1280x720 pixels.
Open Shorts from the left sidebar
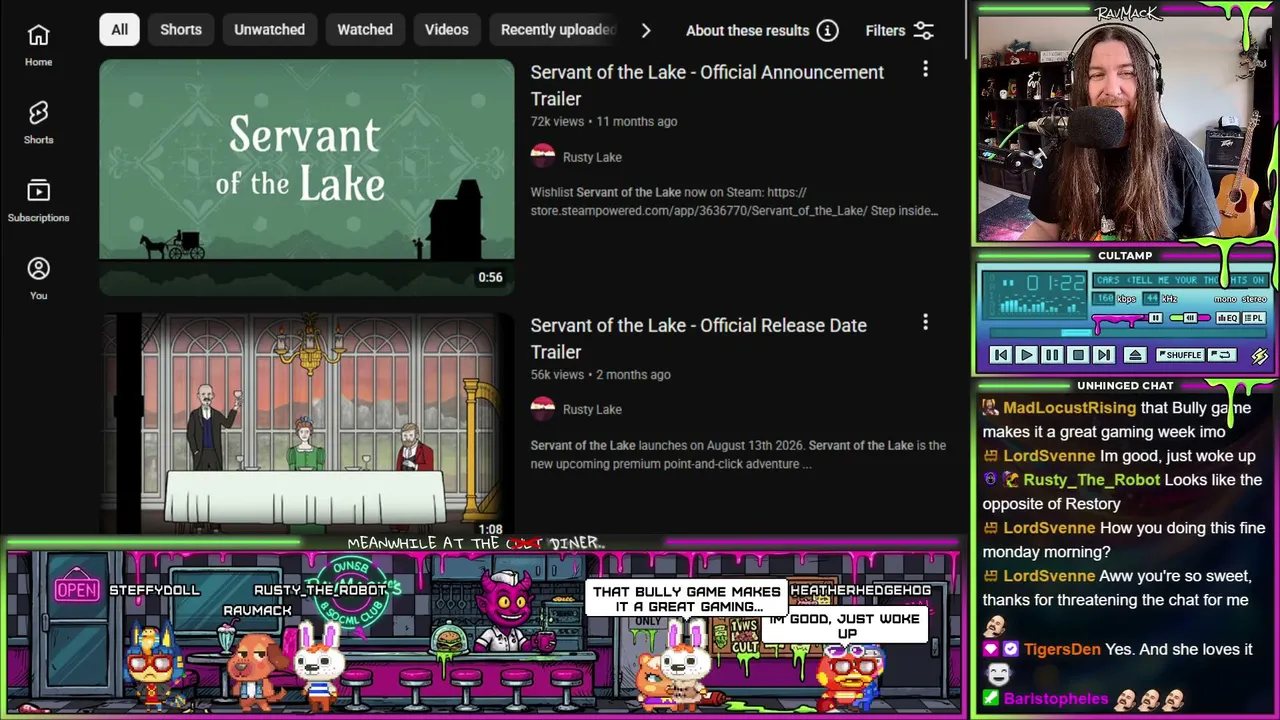38,123
